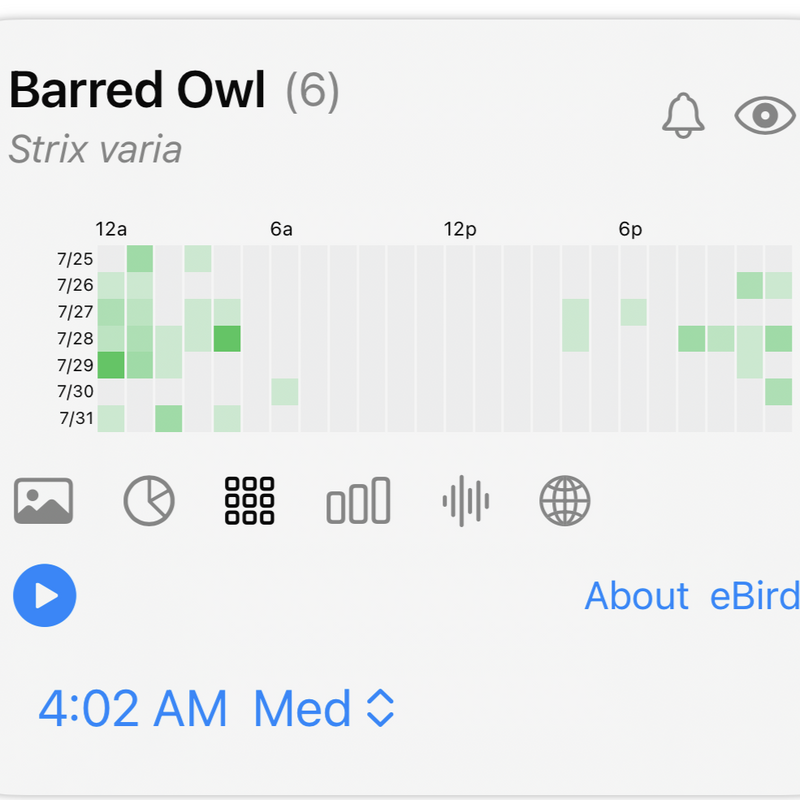Open the About link
Image resolution: width=800 pixels, height=800 pixels.
636,595
